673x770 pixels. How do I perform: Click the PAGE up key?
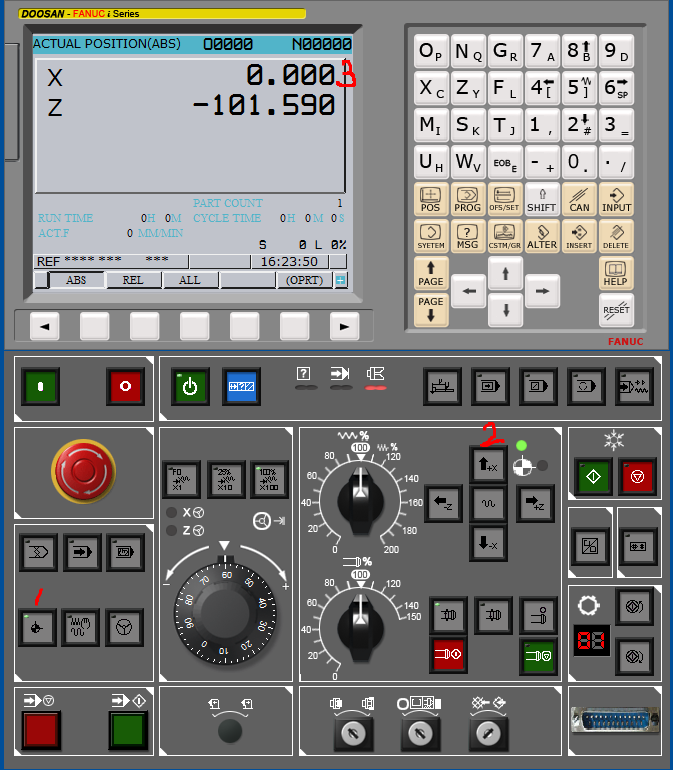pyautogui.click(x=431, y=274)
